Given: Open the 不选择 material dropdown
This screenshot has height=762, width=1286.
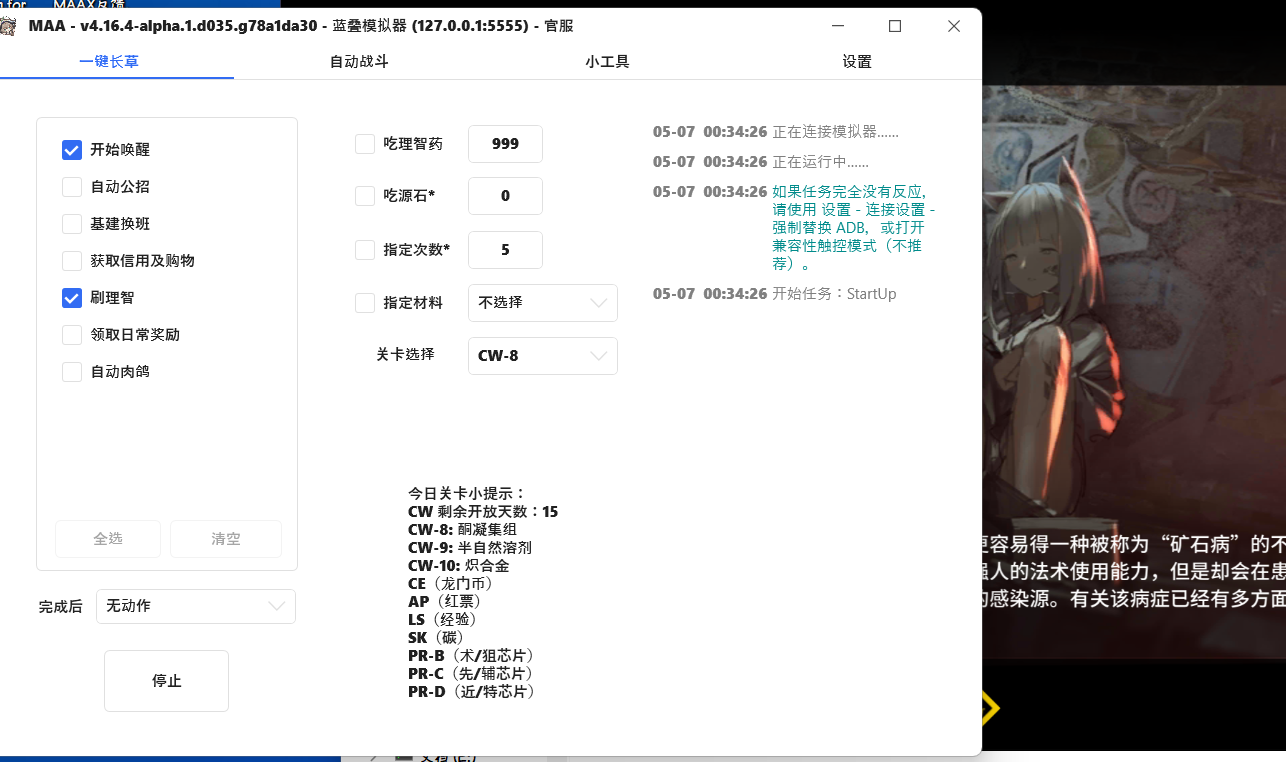Looking at the screenshot, I should (542, 302).
